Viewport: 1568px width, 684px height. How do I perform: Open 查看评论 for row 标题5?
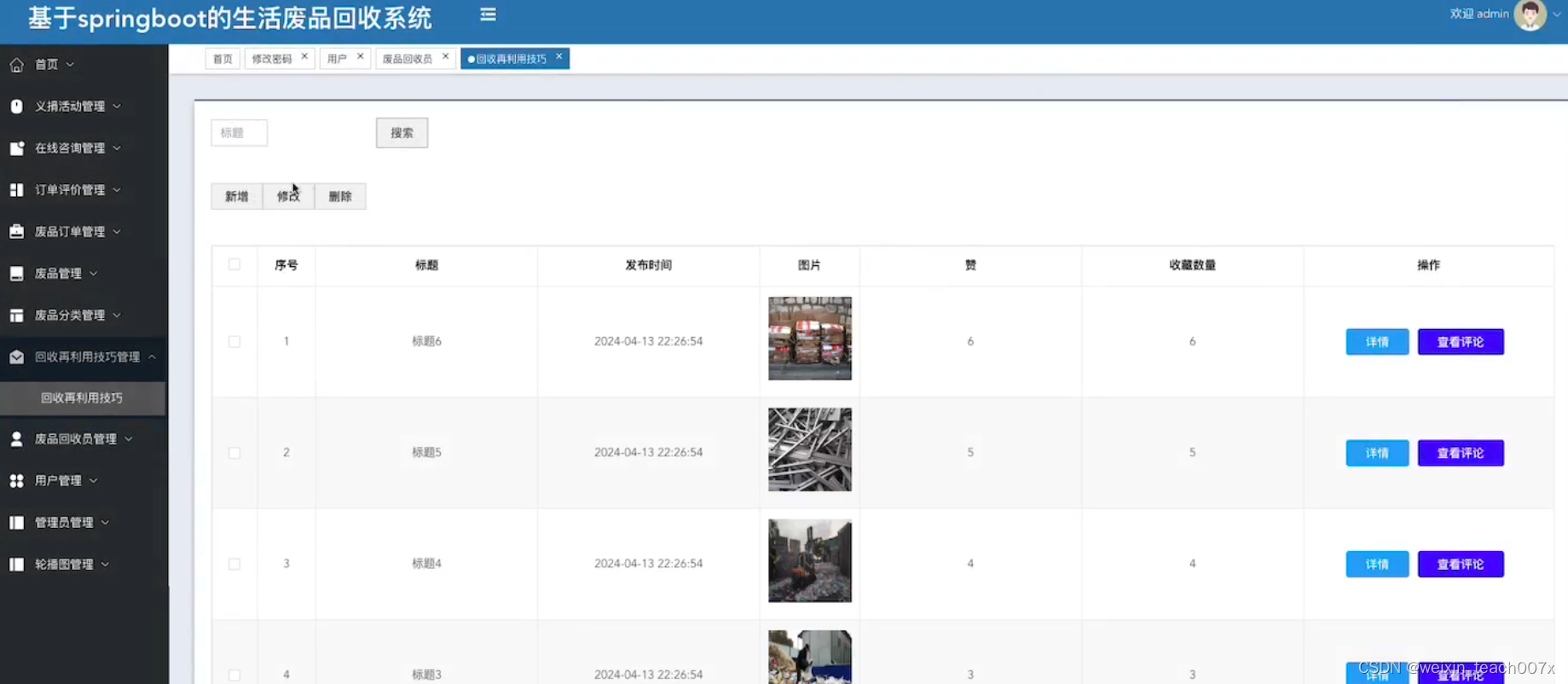[1461, 453]
